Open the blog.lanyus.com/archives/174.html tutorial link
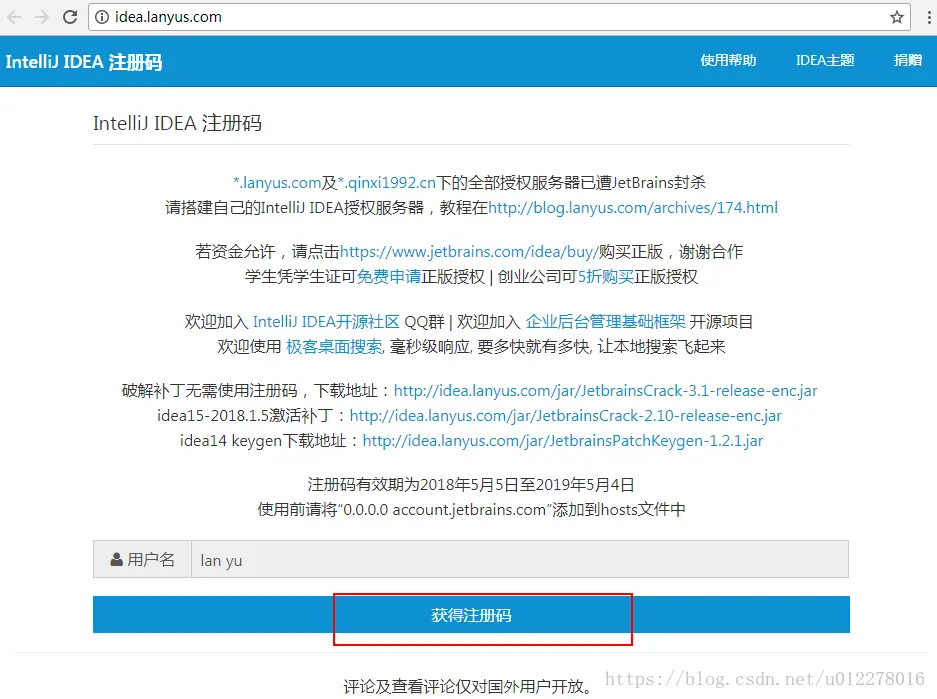Screen dimensions: 937x699 point(633,207)
